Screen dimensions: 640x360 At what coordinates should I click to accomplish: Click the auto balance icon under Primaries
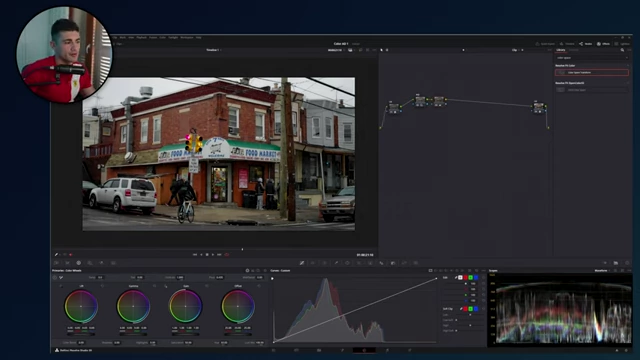pos(54,278)
